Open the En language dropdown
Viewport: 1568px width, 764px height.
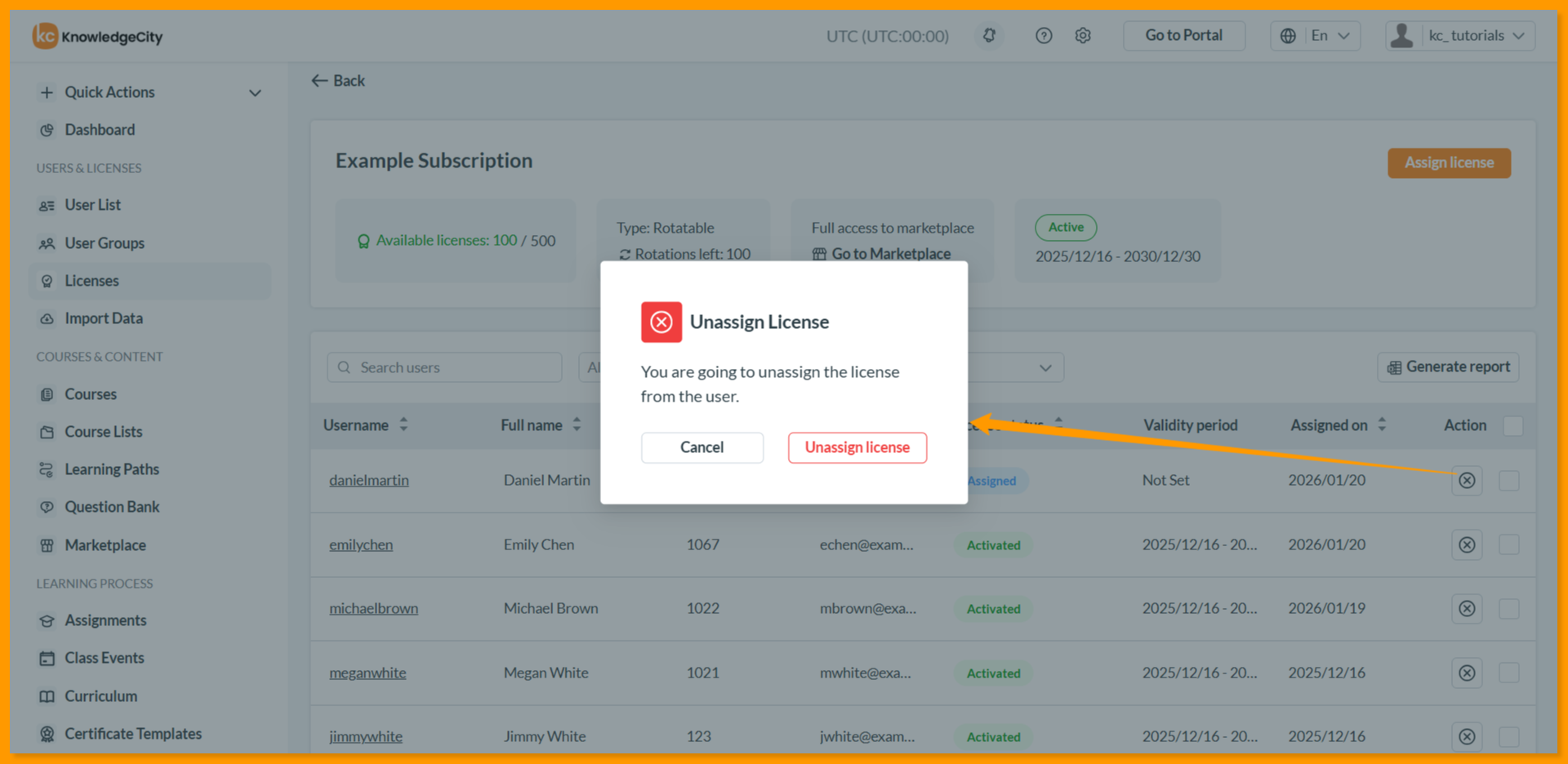coord(1316,35)
